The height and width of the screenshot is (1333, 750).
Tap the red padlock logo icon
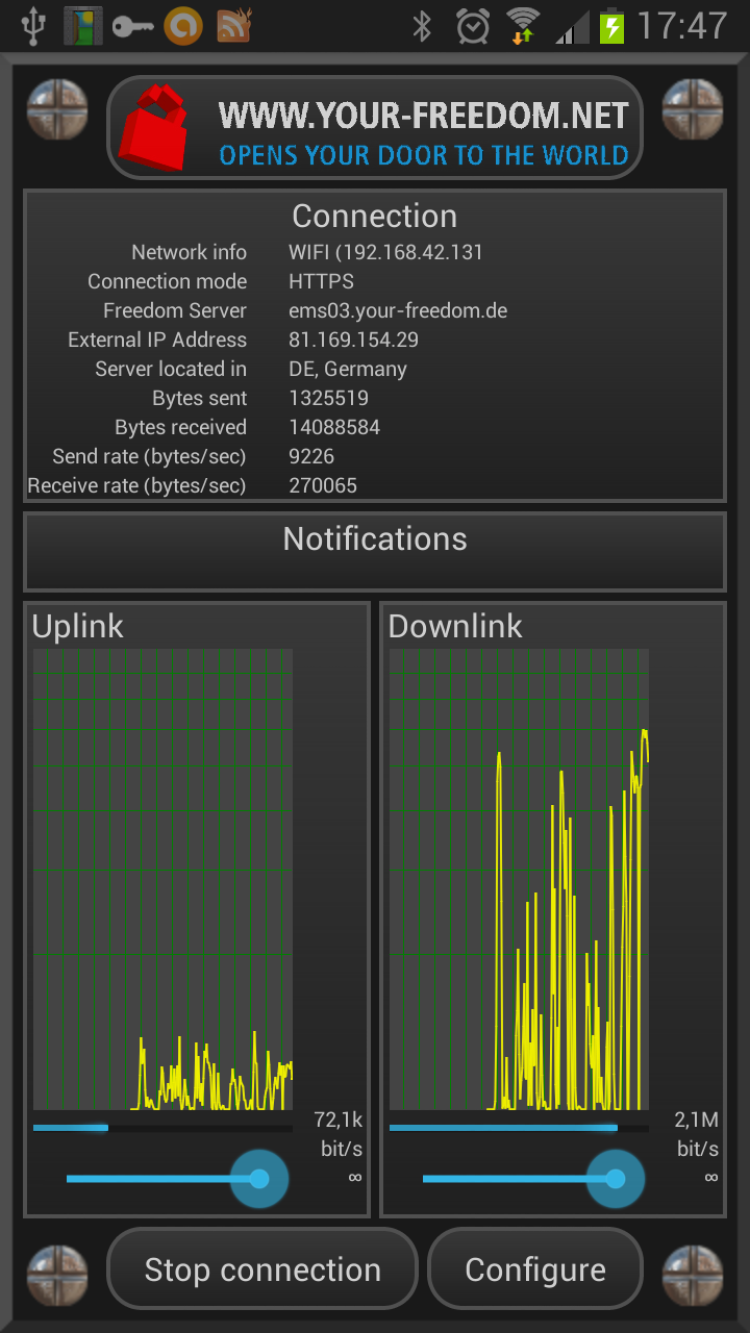(x=153, y=127)
